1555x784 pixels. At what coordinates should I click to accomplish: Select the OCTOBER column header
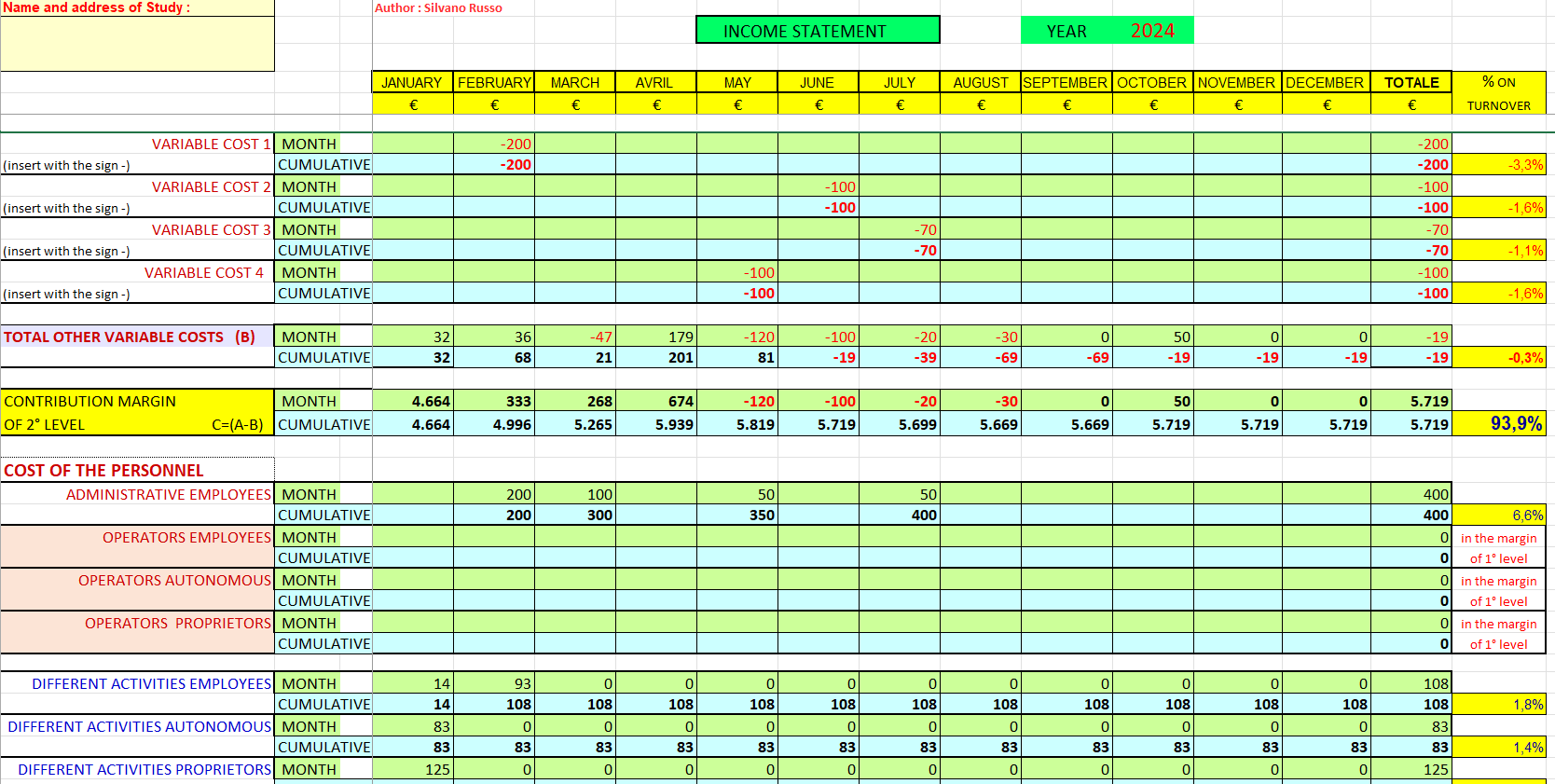pos(1153,82)
